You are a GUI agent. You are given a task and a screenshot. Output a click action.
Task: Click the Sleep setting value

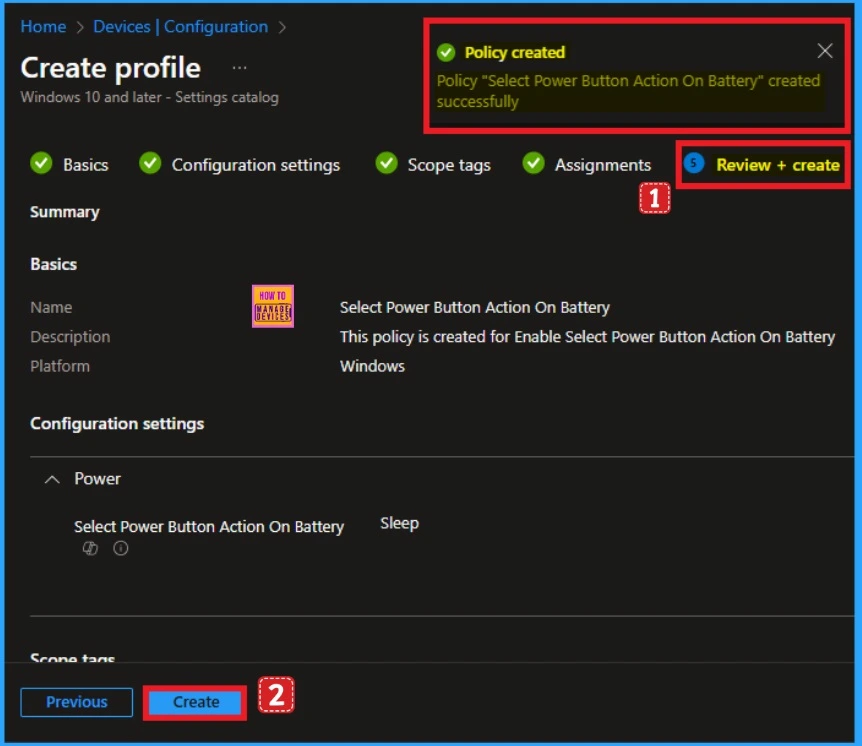[399, 523]
